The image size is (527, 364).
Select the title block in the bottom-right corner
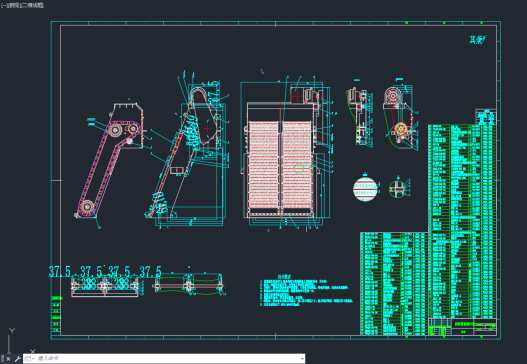(462, 326)
